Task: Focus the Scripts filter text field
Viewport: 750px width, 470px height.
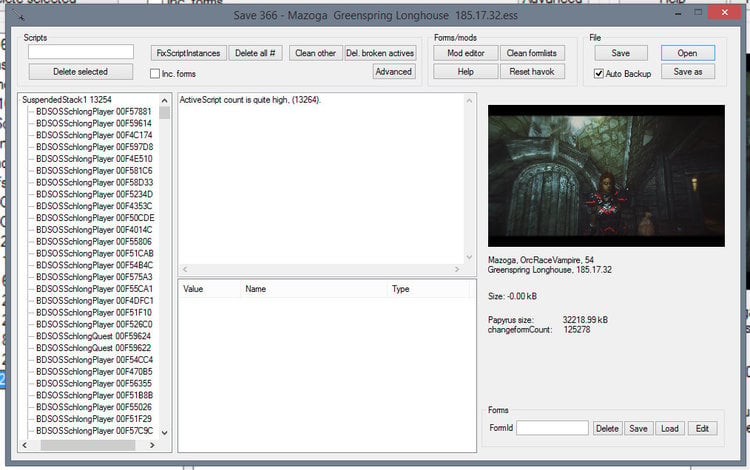Action: click(81, 52)
